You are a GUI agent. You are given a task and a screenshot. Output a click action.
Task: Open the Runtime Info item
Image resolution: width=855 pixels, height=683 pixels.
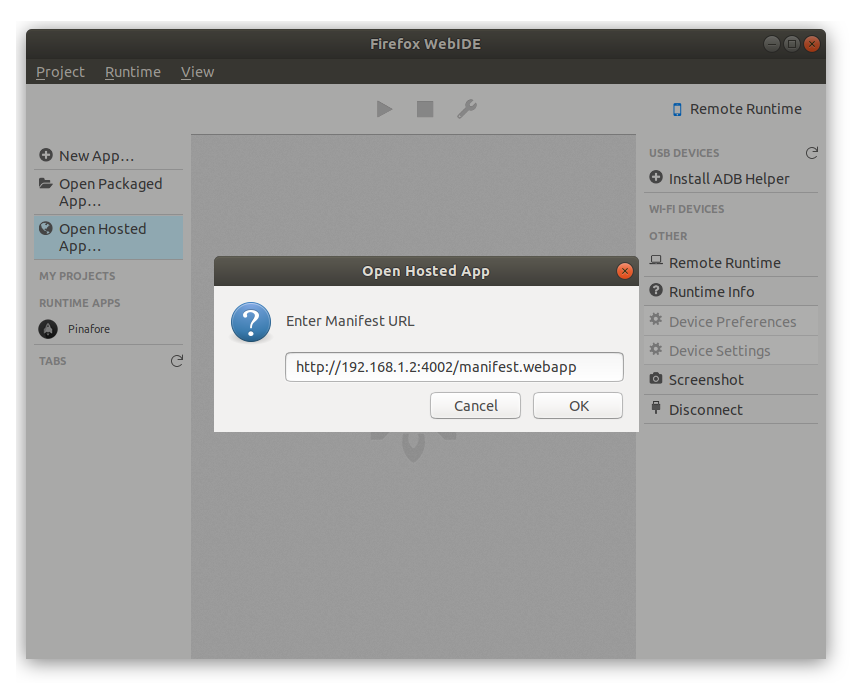pos(711,292)
